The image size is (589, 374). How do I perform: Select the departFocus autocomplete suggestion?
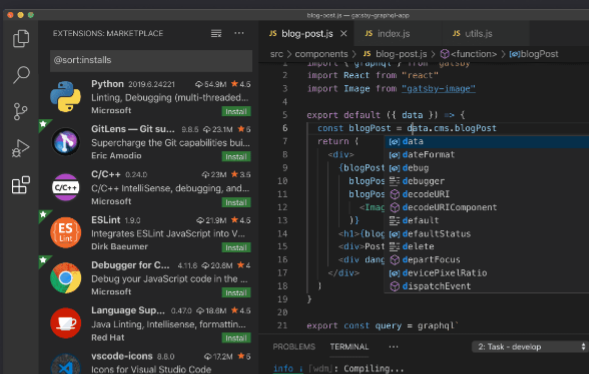pyautogui.click(x=487, y=260)
